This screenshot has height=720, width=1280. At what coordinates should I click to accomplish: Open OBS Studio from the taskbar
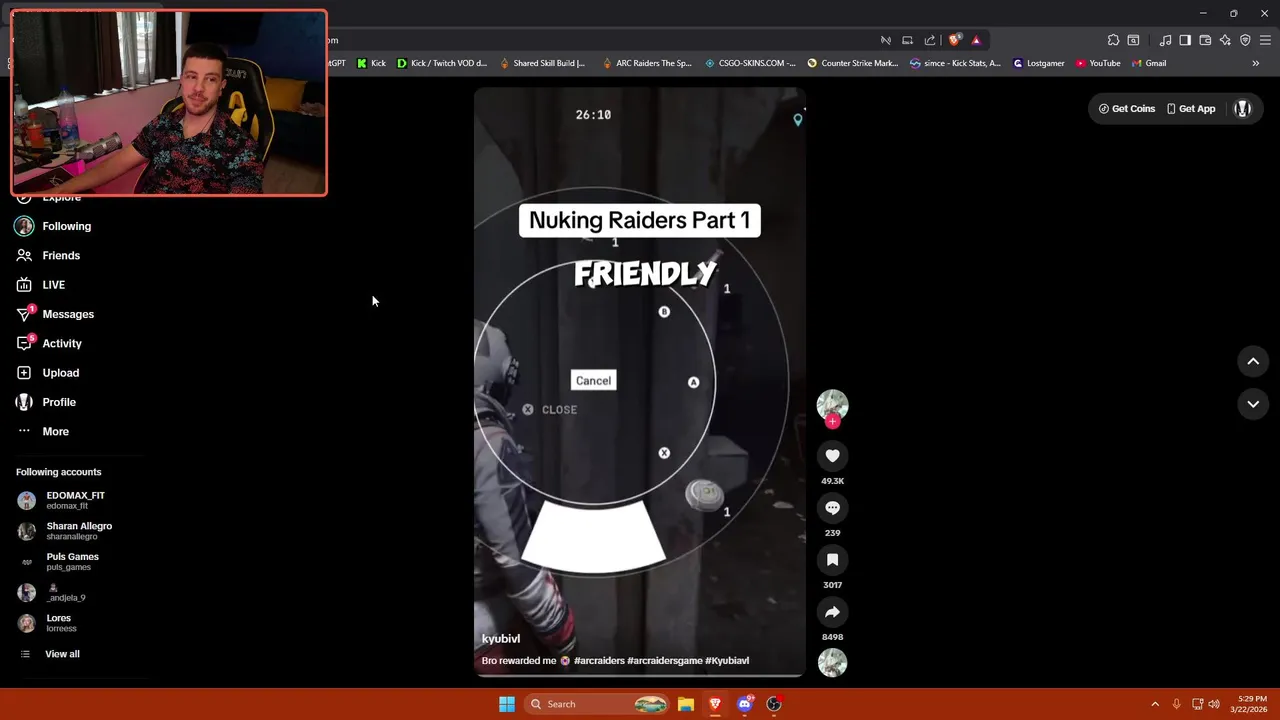pos(774,704)
